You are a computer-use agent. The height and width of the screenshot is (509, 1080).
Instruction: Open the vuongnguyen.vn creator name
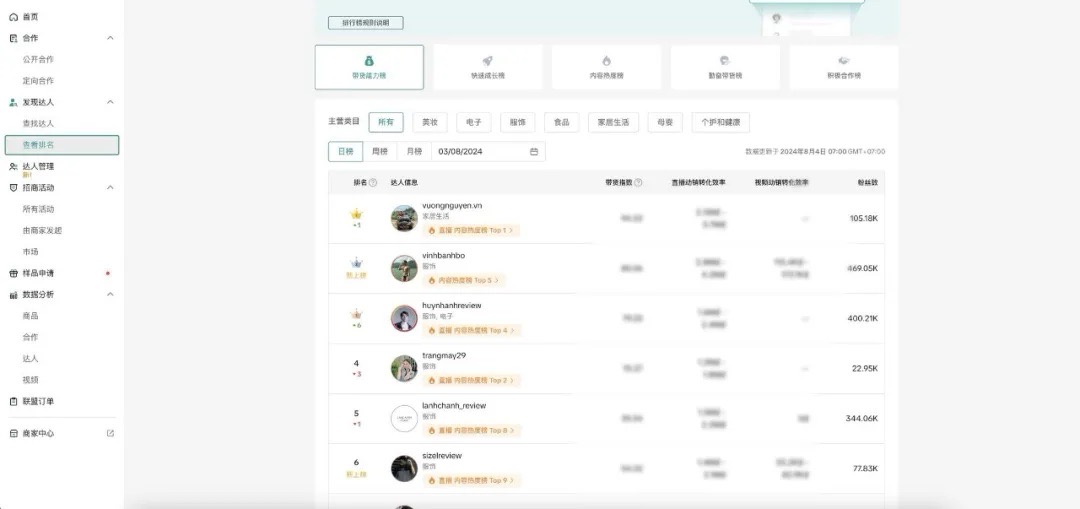452,205
